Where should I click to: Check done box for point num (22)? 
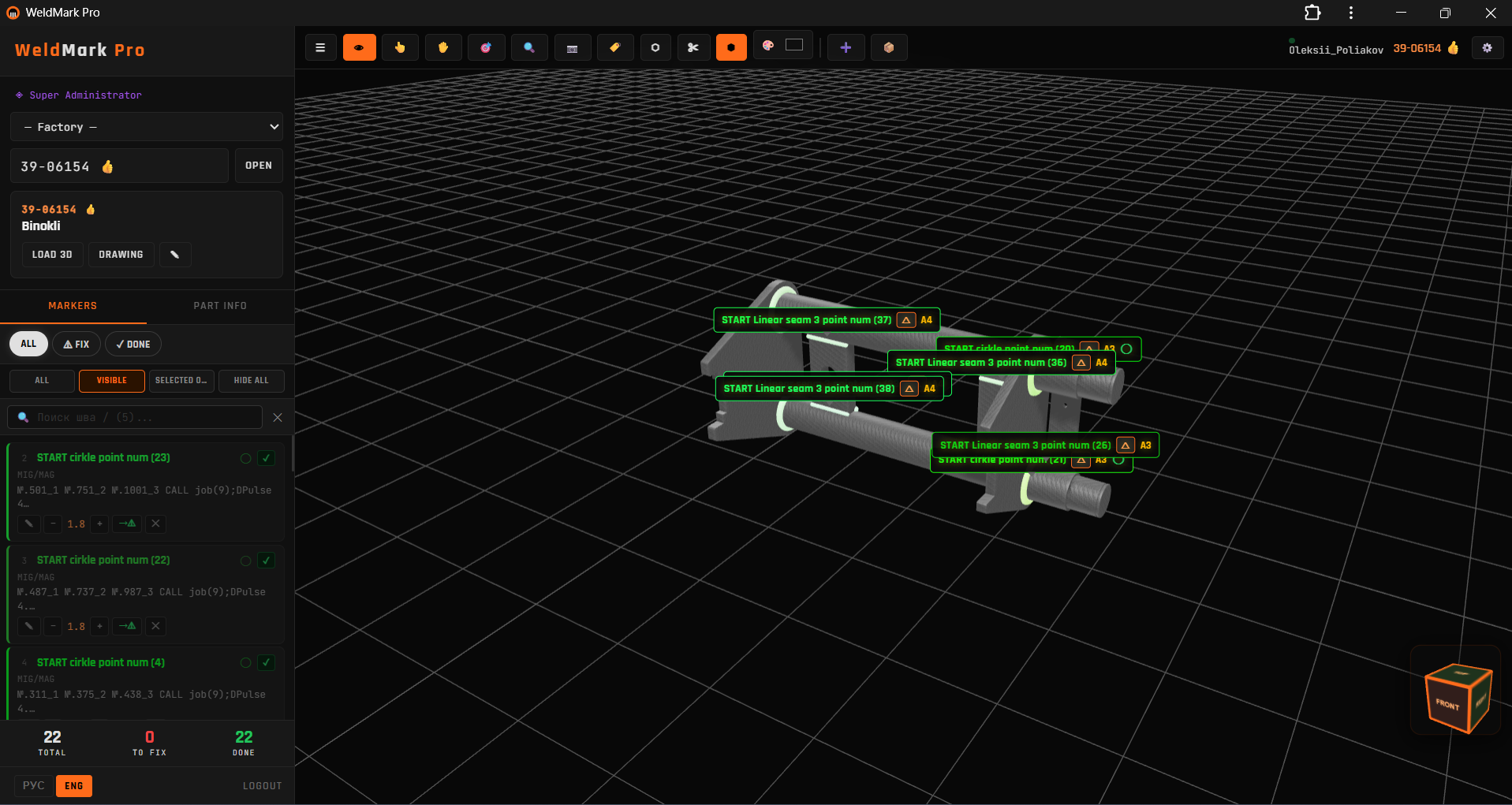(x=267, y=561)
